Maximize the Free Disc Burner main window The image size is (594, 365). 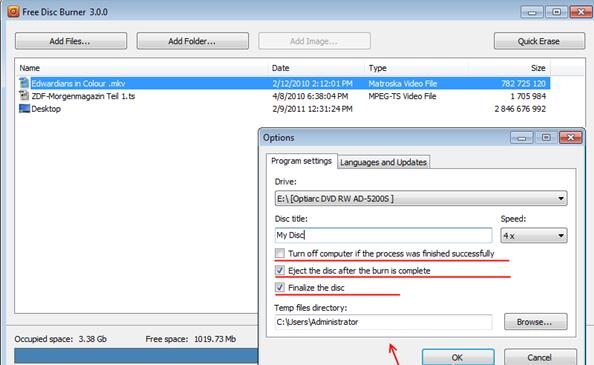tap(556, 12)
